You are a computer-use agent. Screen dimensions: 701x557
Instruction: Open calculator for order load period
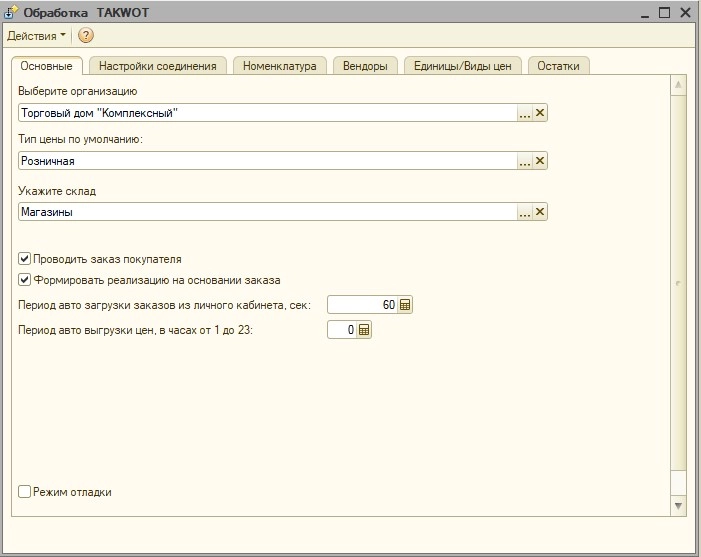405,305
